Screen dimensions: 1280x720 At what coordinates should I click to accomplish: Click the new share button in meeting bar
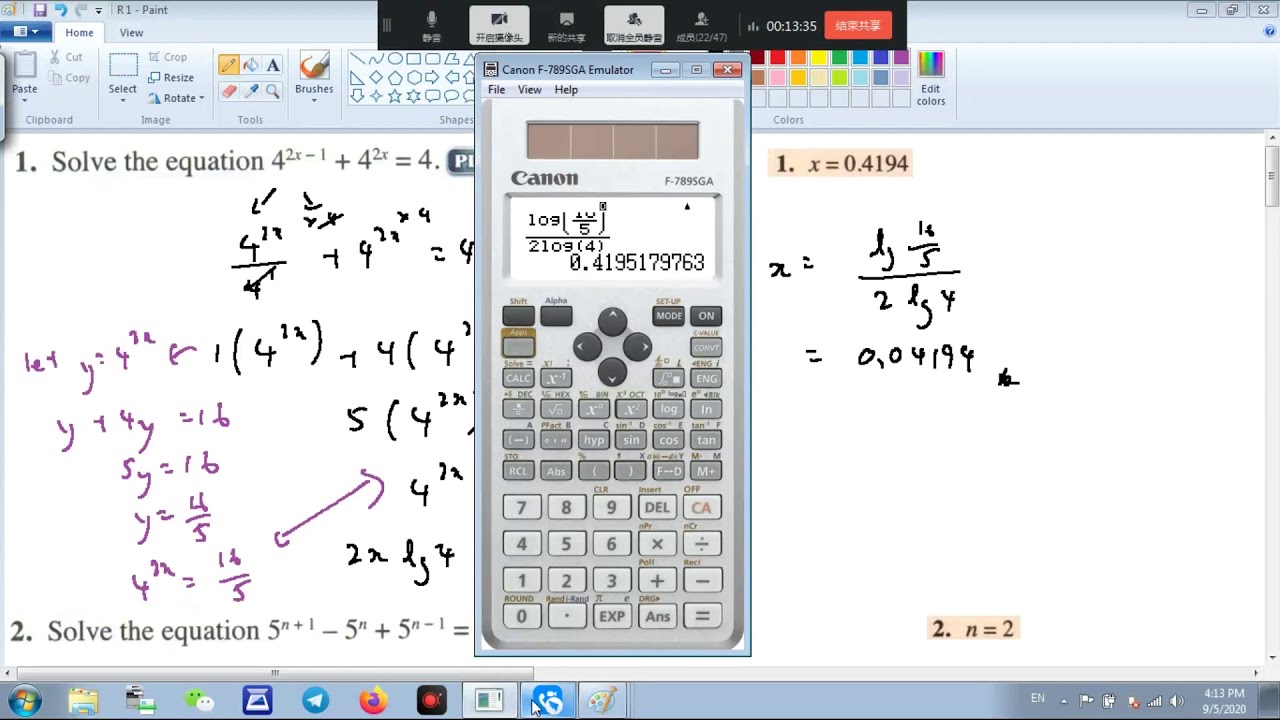coord(566,26)
